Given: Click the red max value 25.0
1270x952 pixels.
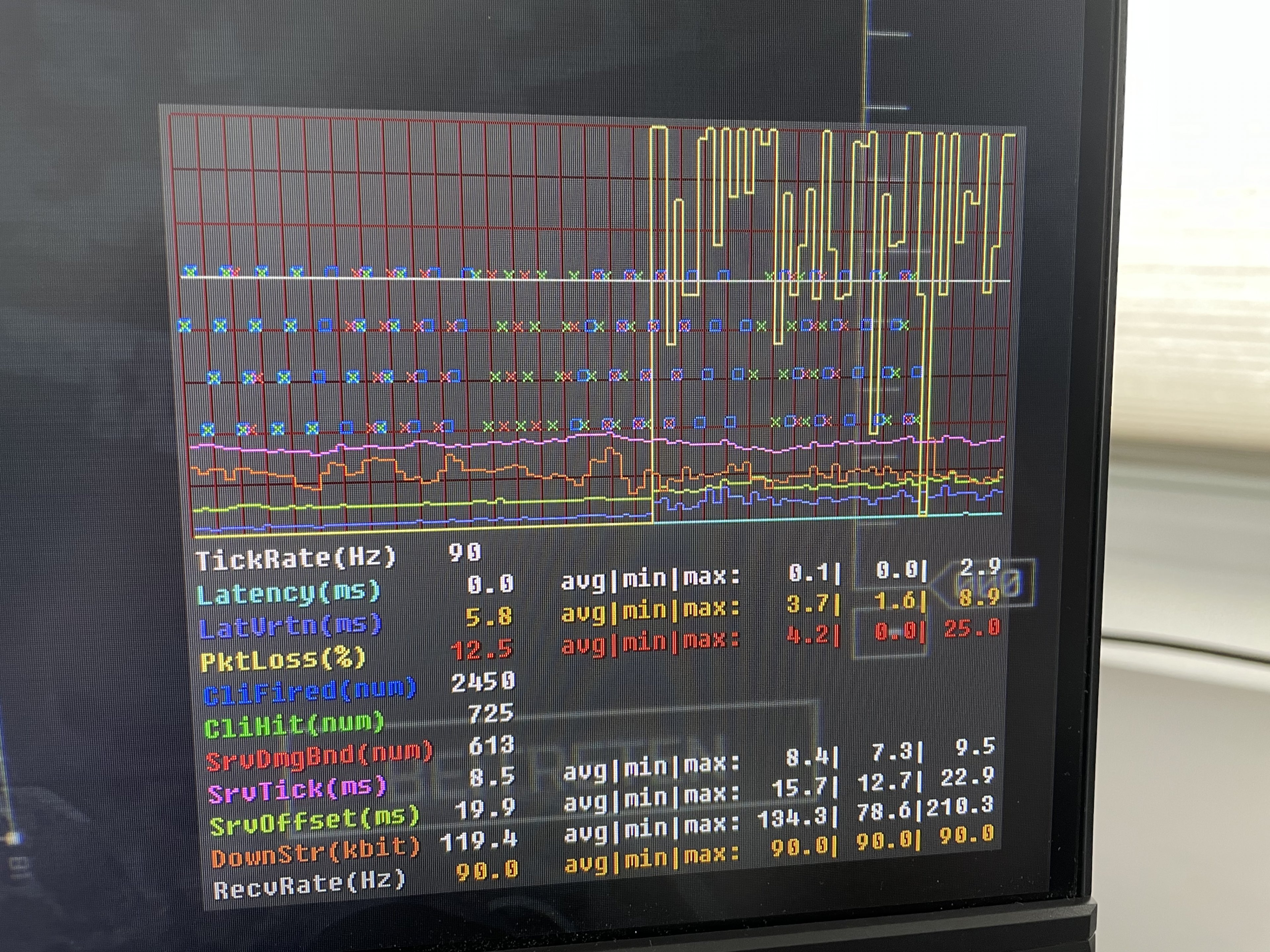Looking at the screenshot, I should (972, 628).
